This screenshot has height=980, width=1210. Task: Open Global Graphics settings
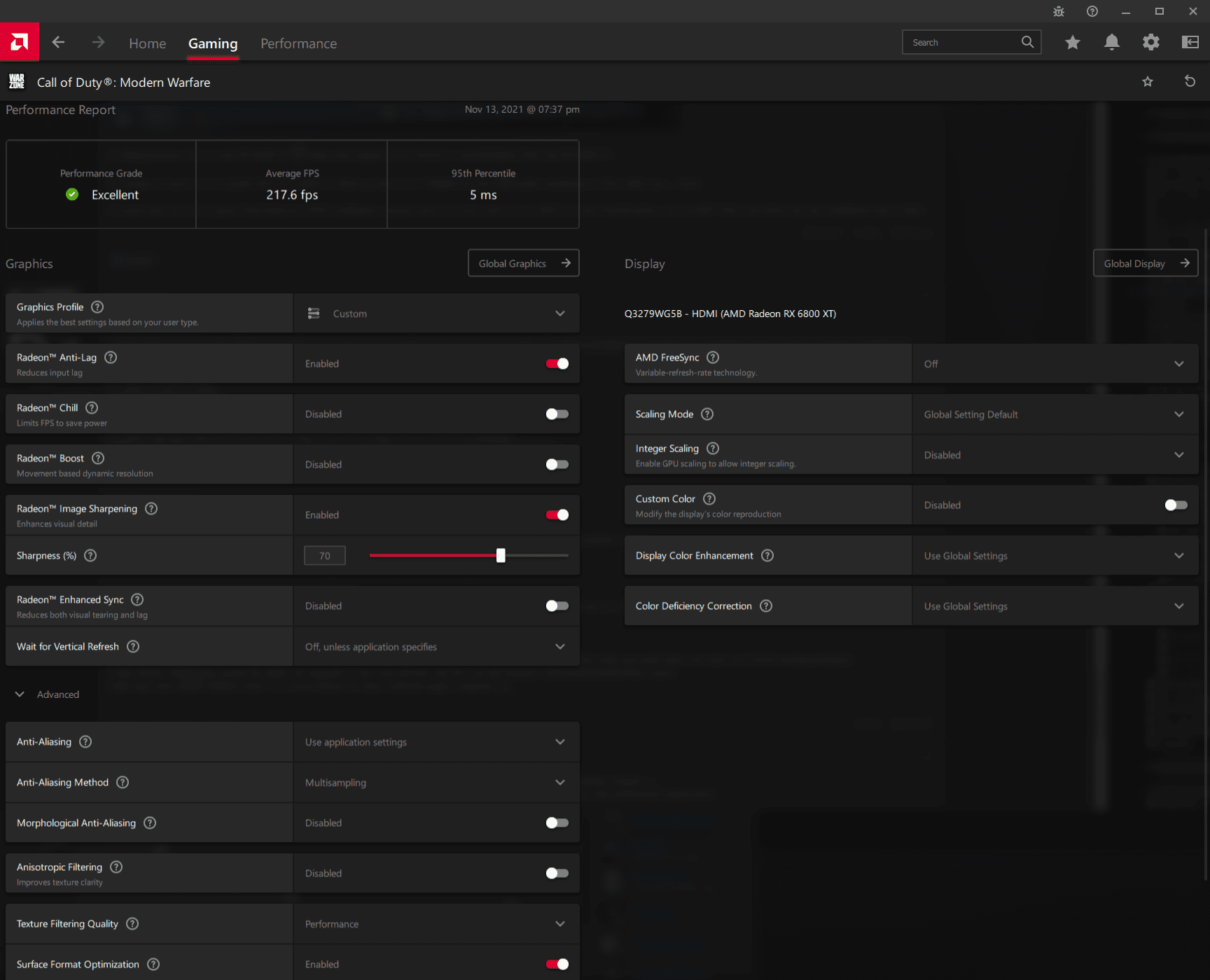coord(523,263)
